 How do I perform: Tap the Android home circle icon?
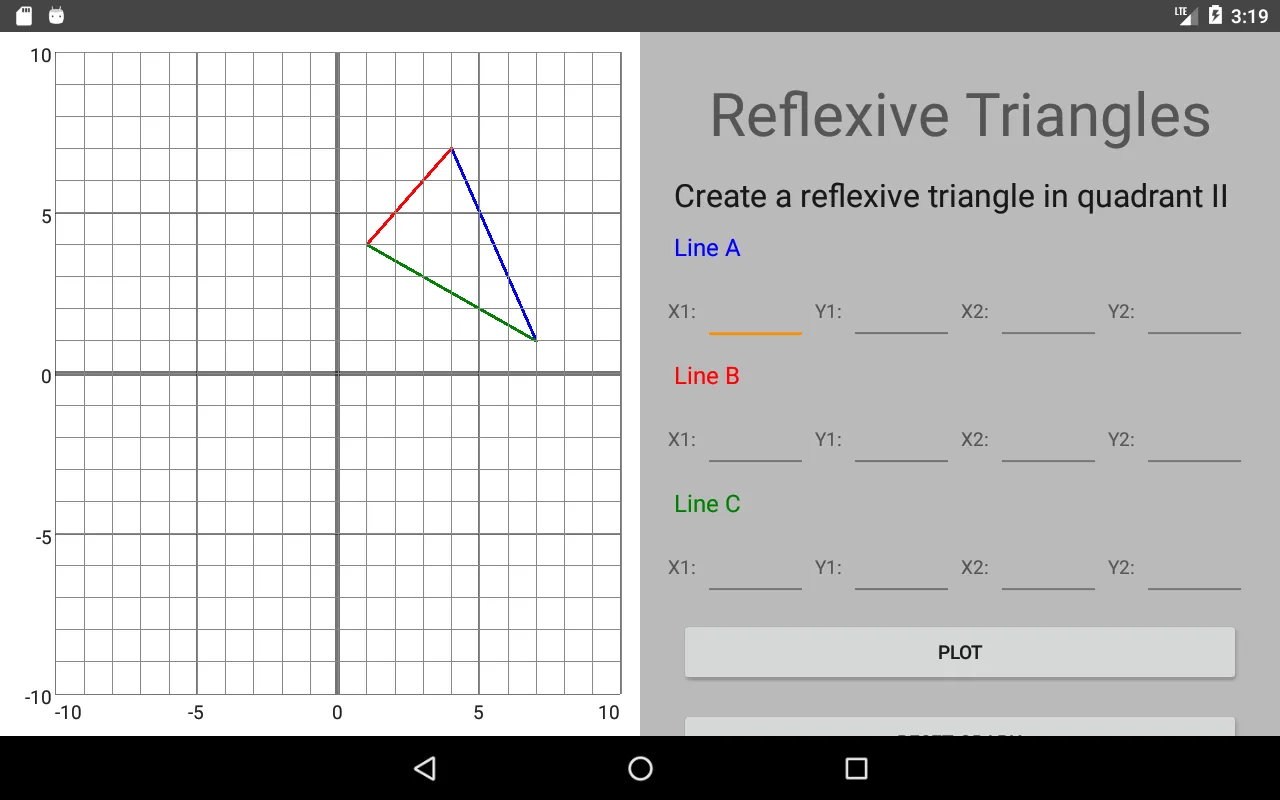(640, 768)
